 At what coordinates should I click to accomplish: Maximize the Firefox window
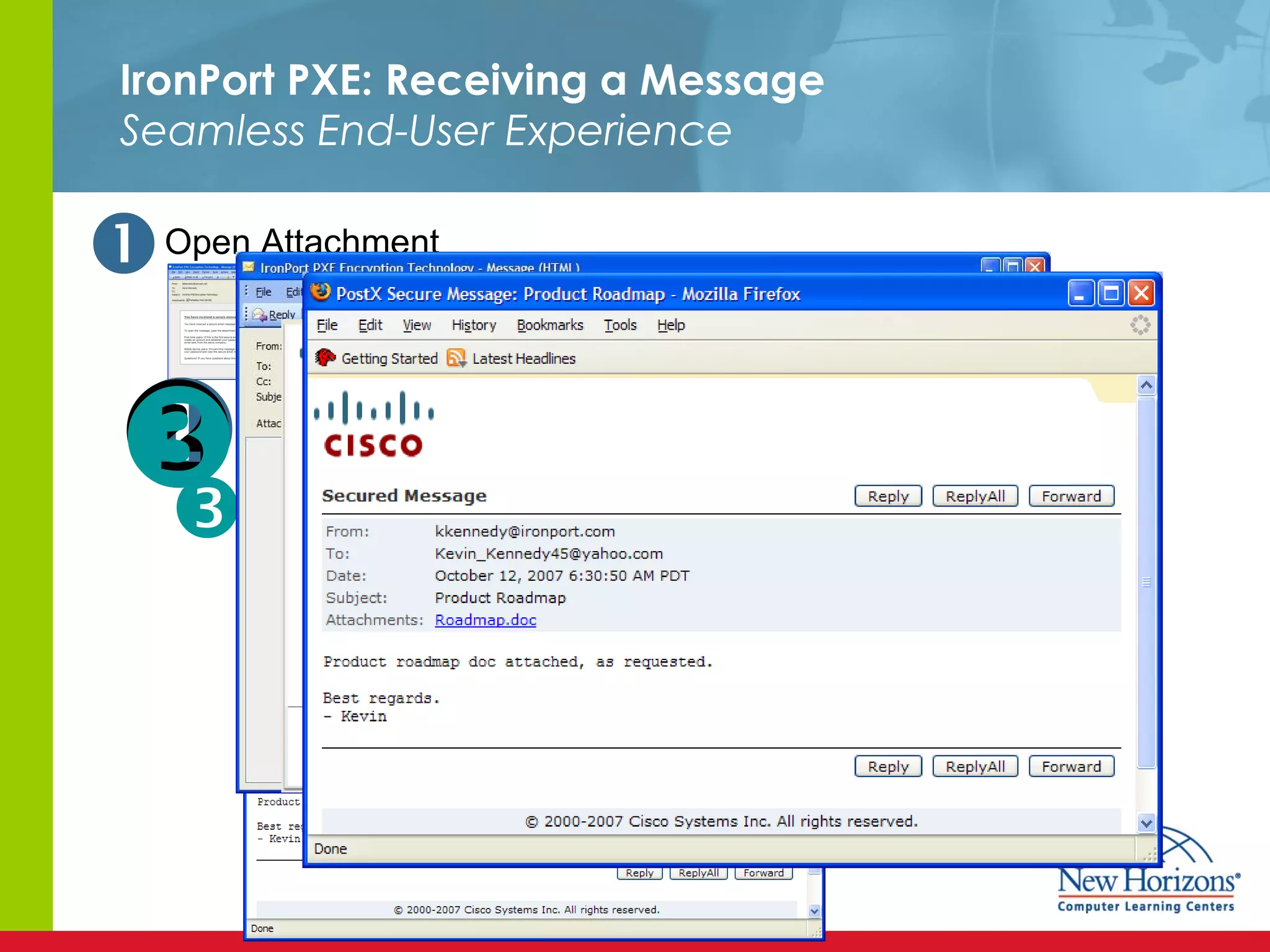(1111, 293)
